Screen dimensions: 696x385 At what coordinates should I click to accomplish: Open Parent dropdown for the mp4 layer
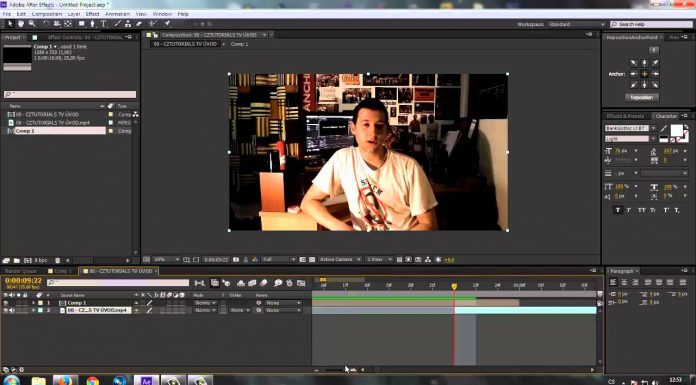click(282, 310)
